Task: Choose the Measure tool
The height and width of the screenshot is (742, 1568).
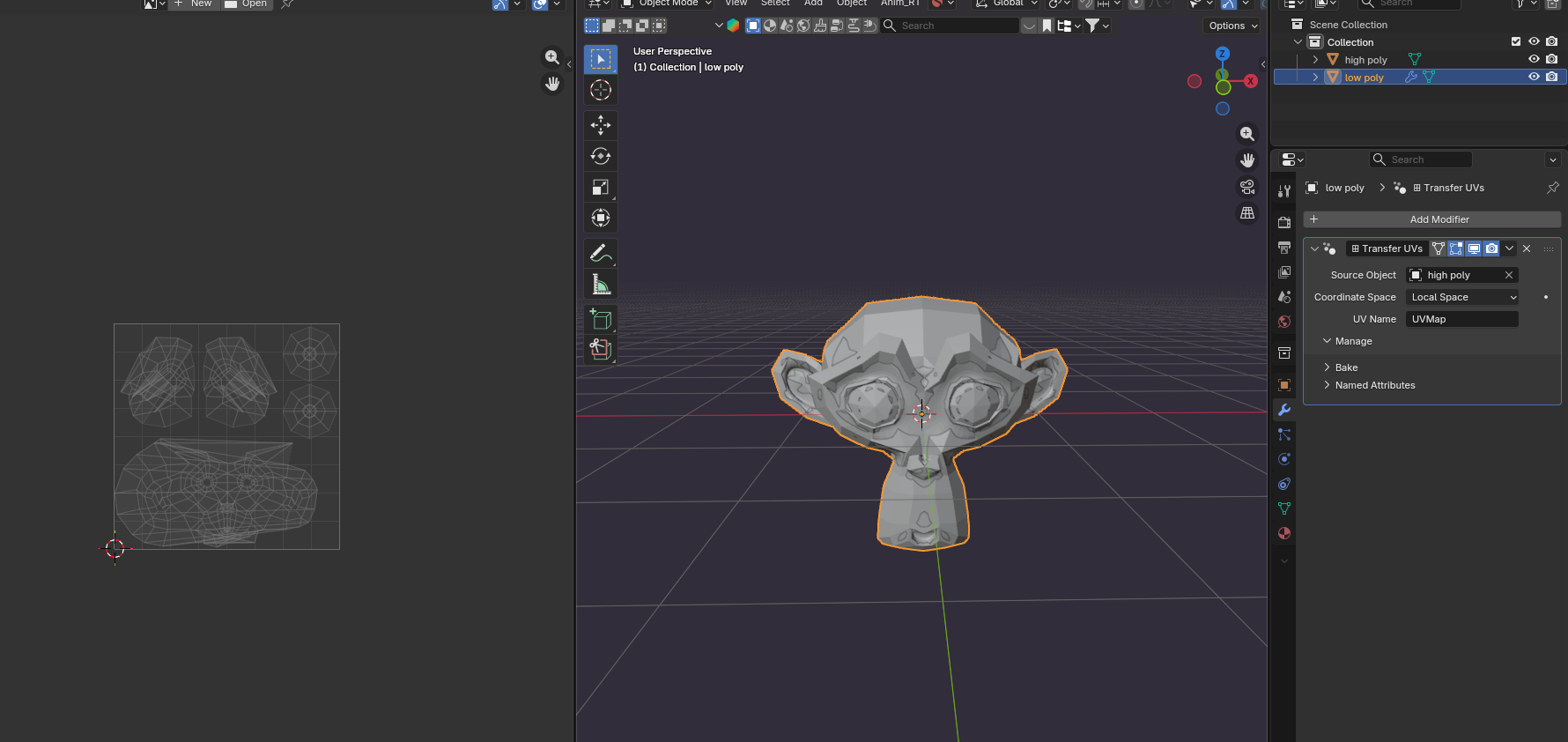Action: tap(601, 284)
